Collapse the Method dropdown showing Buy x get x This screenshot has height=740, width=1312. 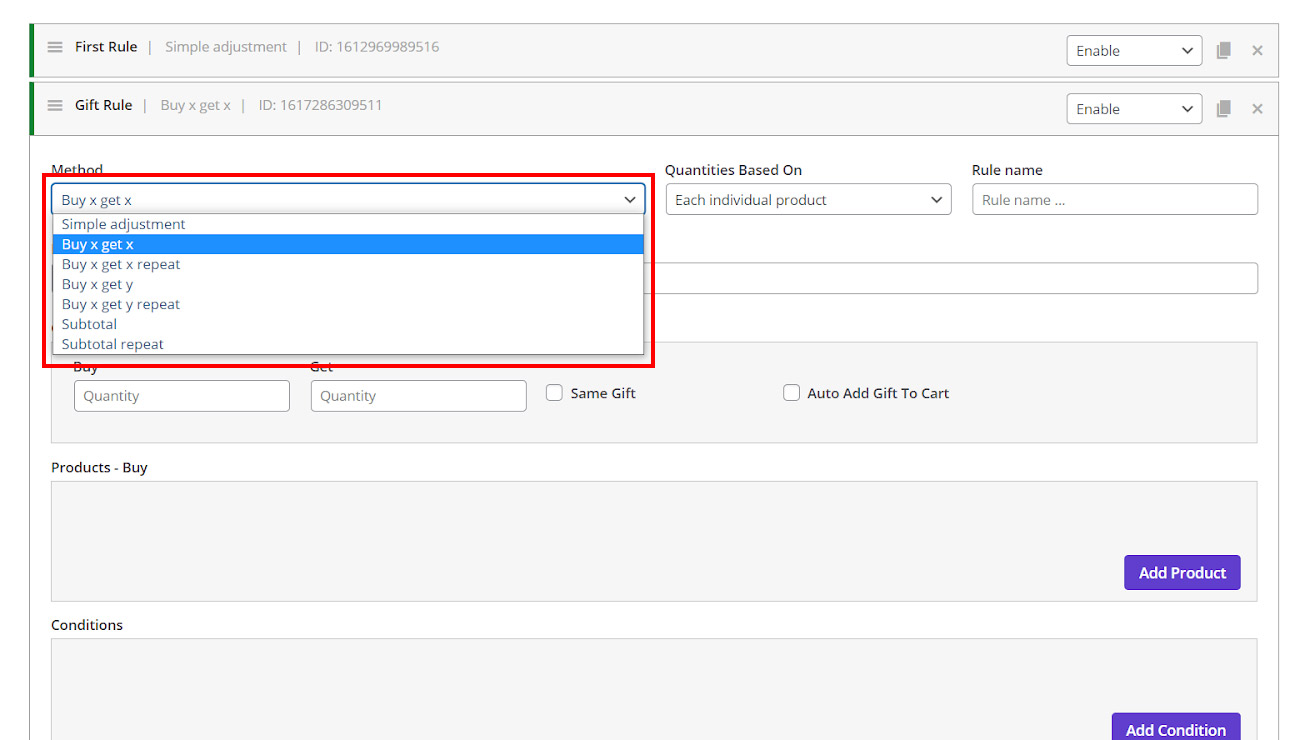[348, 200]
